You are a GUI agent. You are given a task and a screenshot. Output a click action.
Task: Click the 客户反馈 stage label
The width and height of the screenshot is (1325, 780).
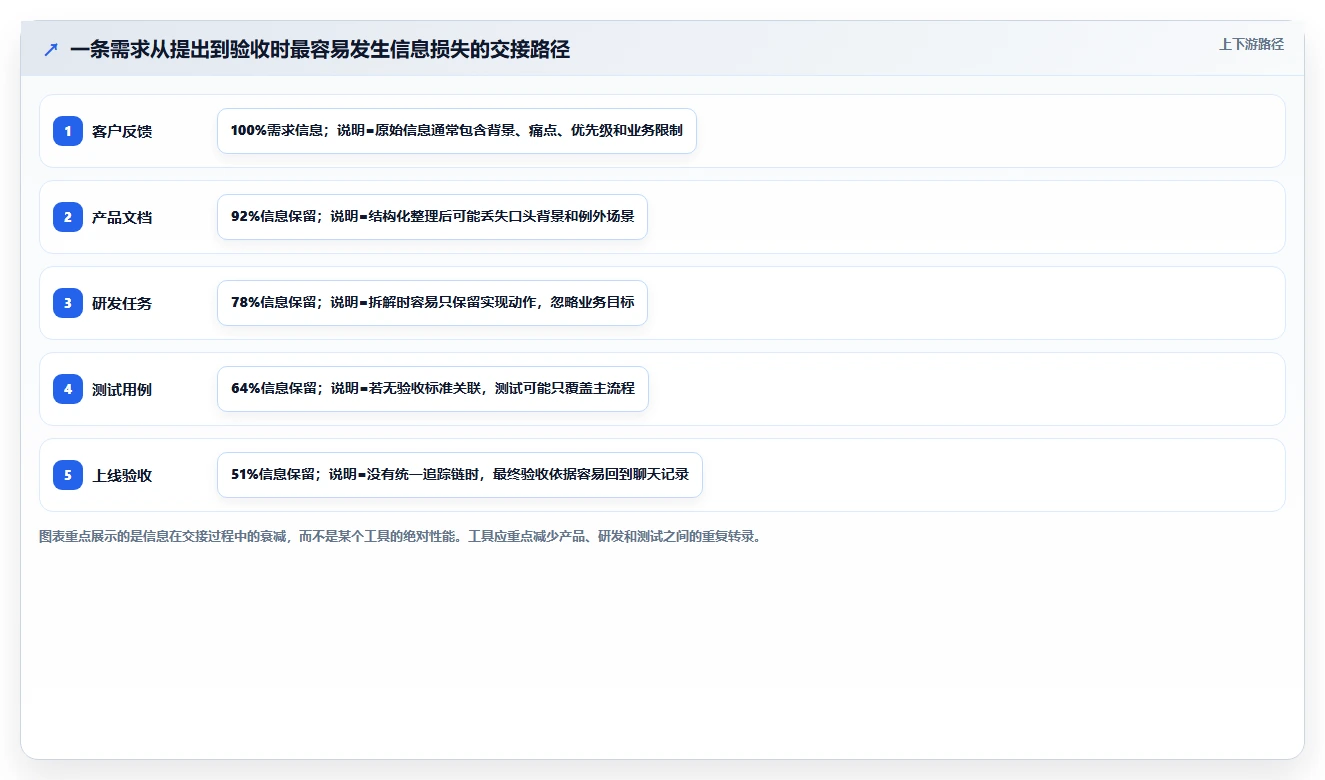pos(122,131)
